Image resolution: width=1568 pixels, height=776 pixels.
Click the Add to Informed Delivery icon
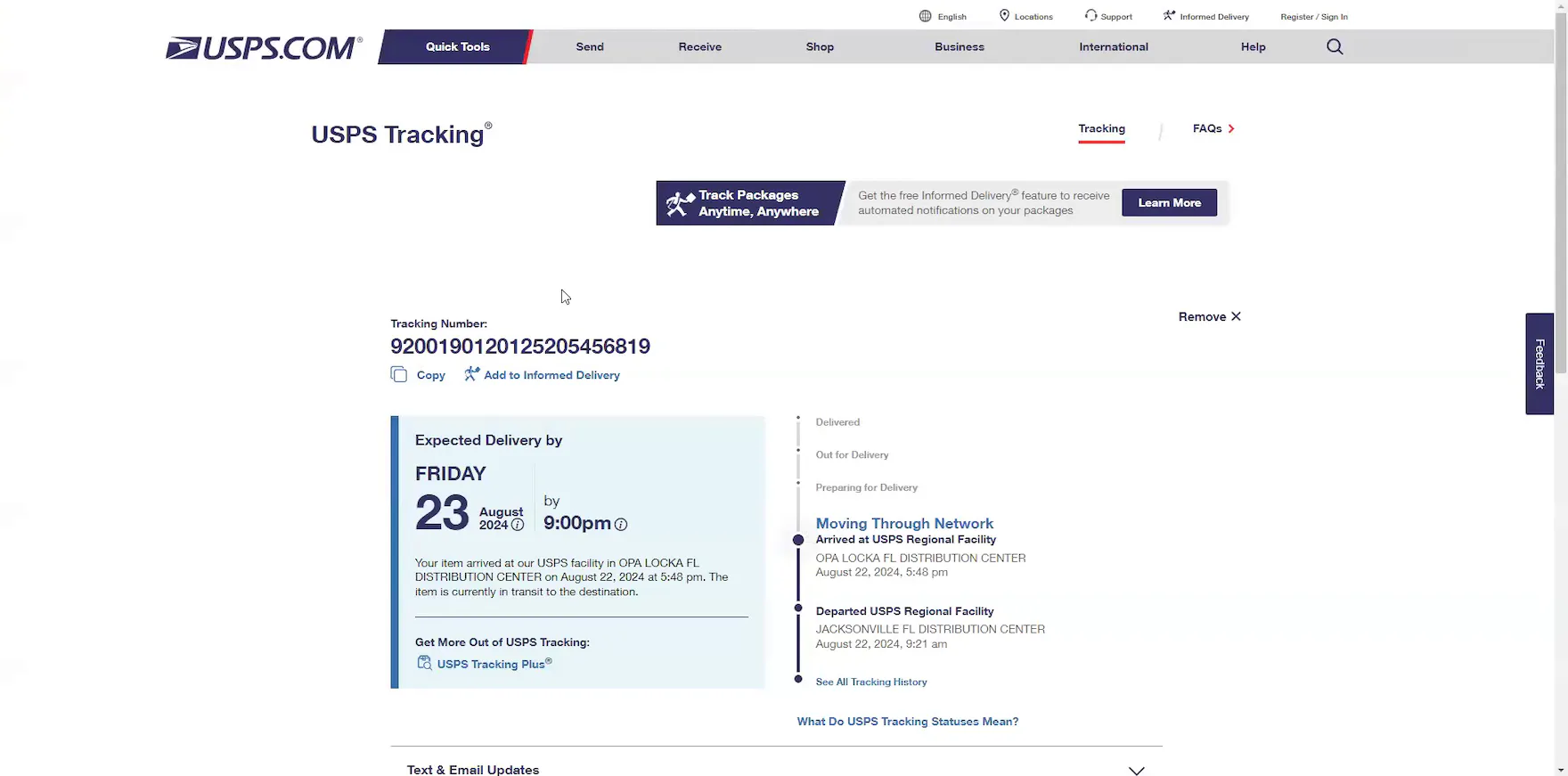coord(471,374)
